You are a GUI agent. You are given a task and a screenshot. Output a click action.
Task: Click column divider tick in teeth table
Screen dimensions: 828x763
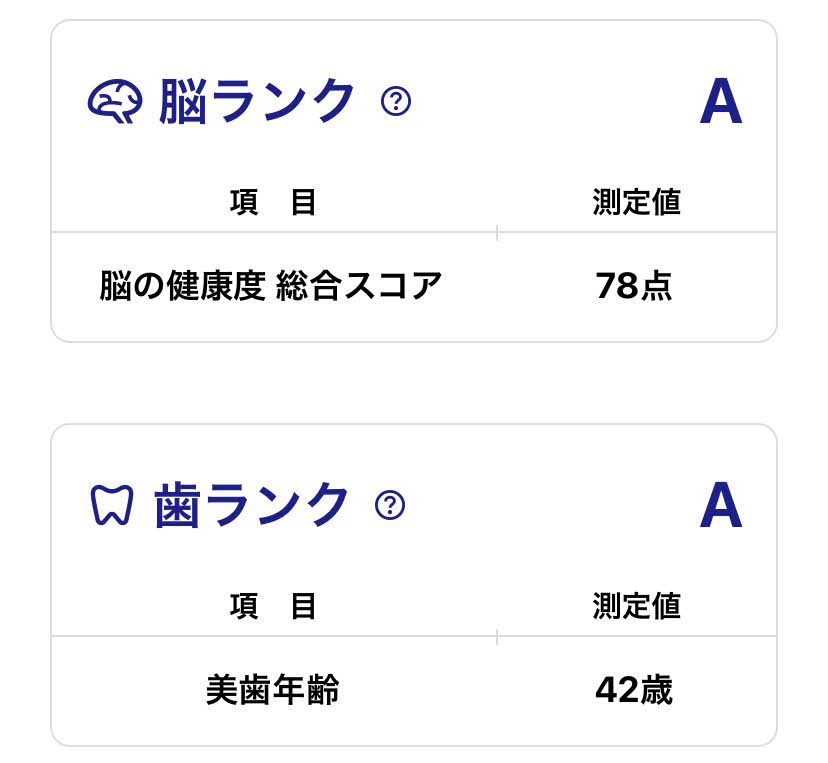pos(497,637)
